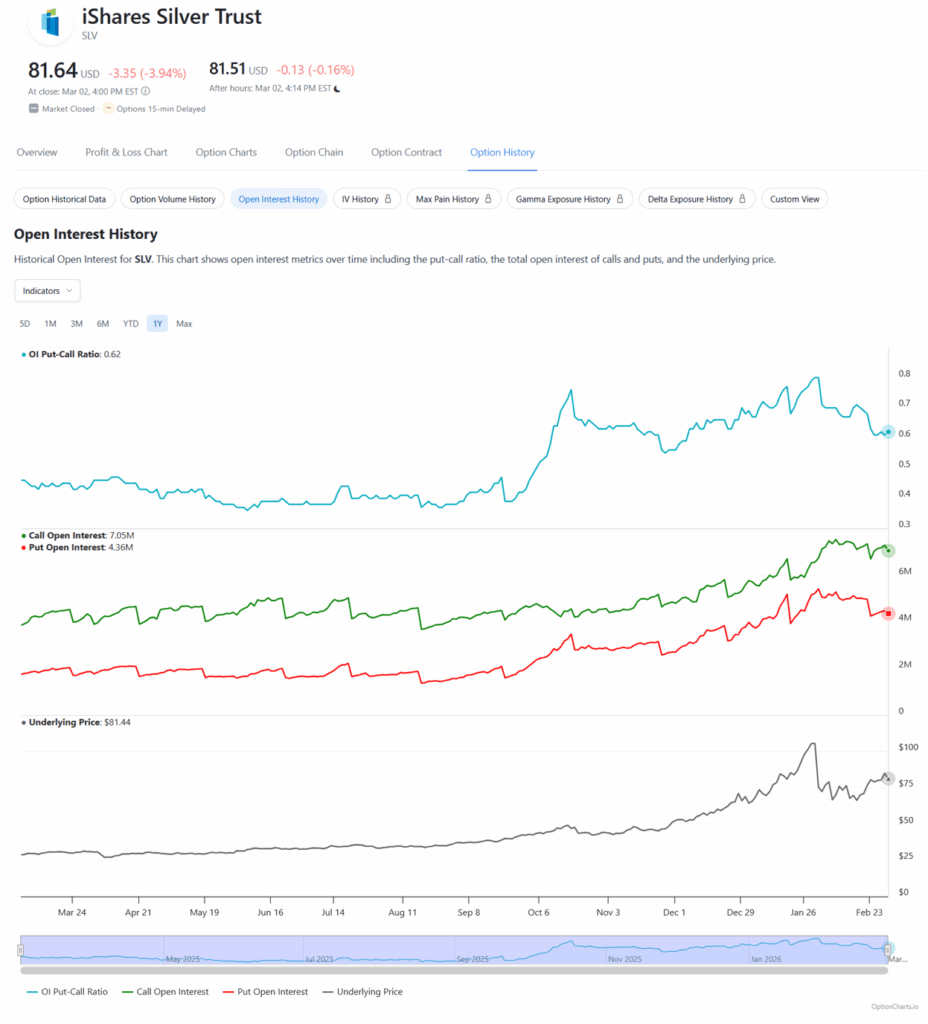Switch to the Option Chain tab
The height and width of the screenshot is (1024, 928).
point(314,152)
